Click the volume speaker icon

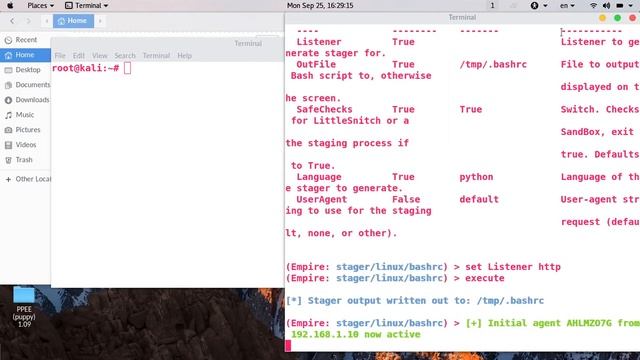[x=607, y=5]
